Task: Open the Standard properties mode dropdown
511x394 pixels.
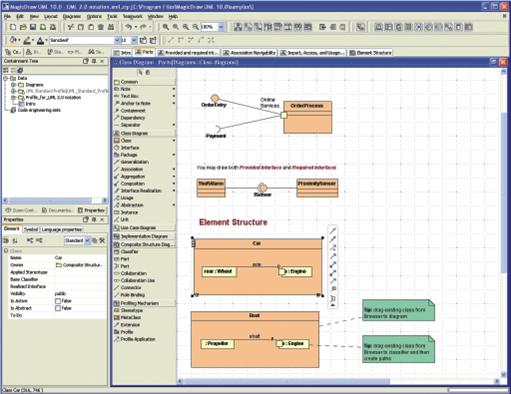Action: pyautogui.click(x=87, y=240)
